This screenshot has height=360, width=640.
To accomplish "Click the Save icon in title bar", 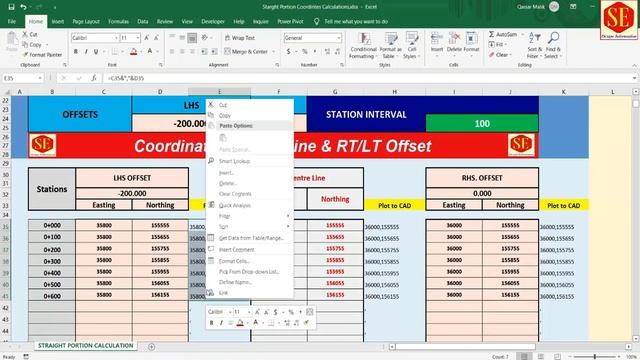I will pyautogui.click(x=11, y=7).
